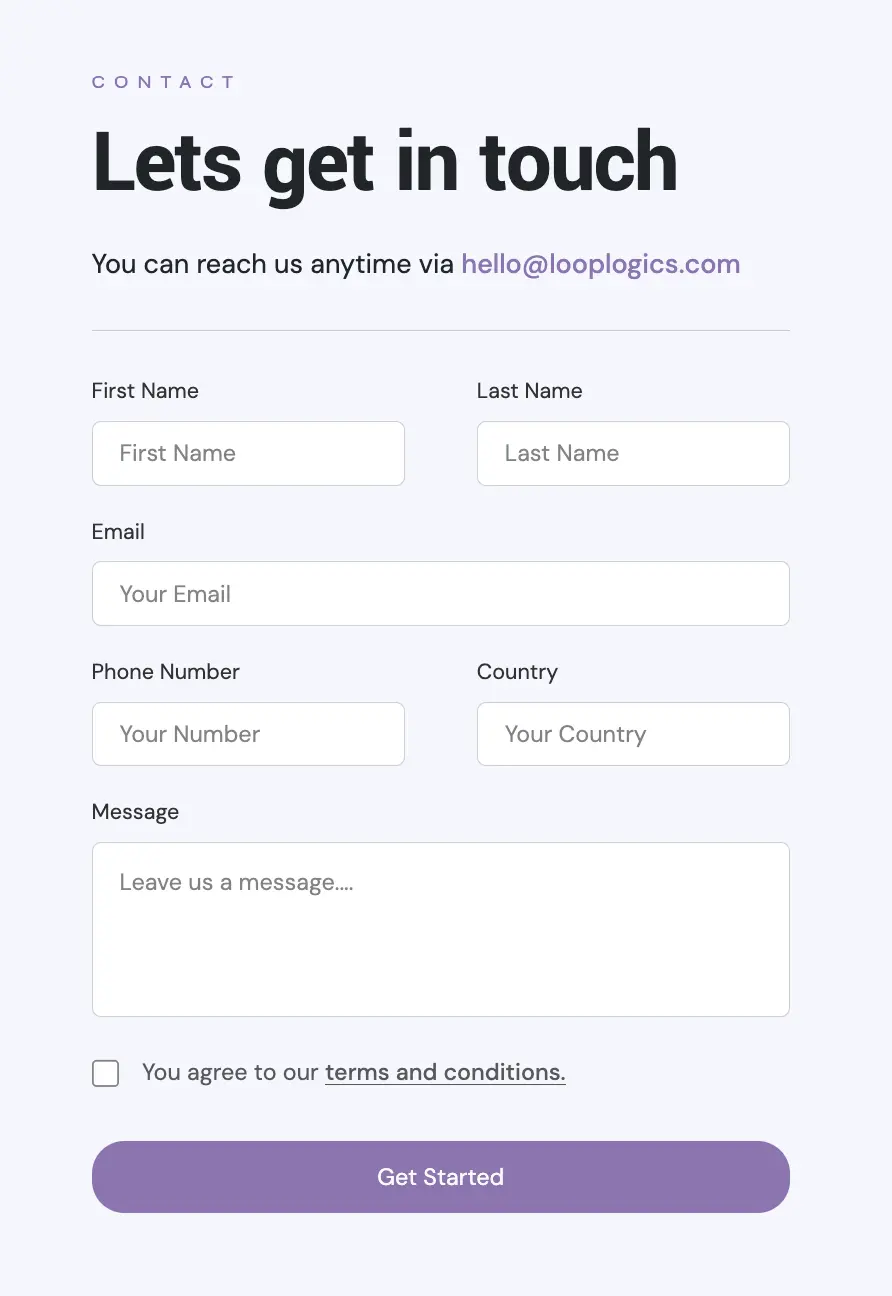Tick the terms agreement checkbox
Viewport: 892px width, 1296px height.
105,1073
